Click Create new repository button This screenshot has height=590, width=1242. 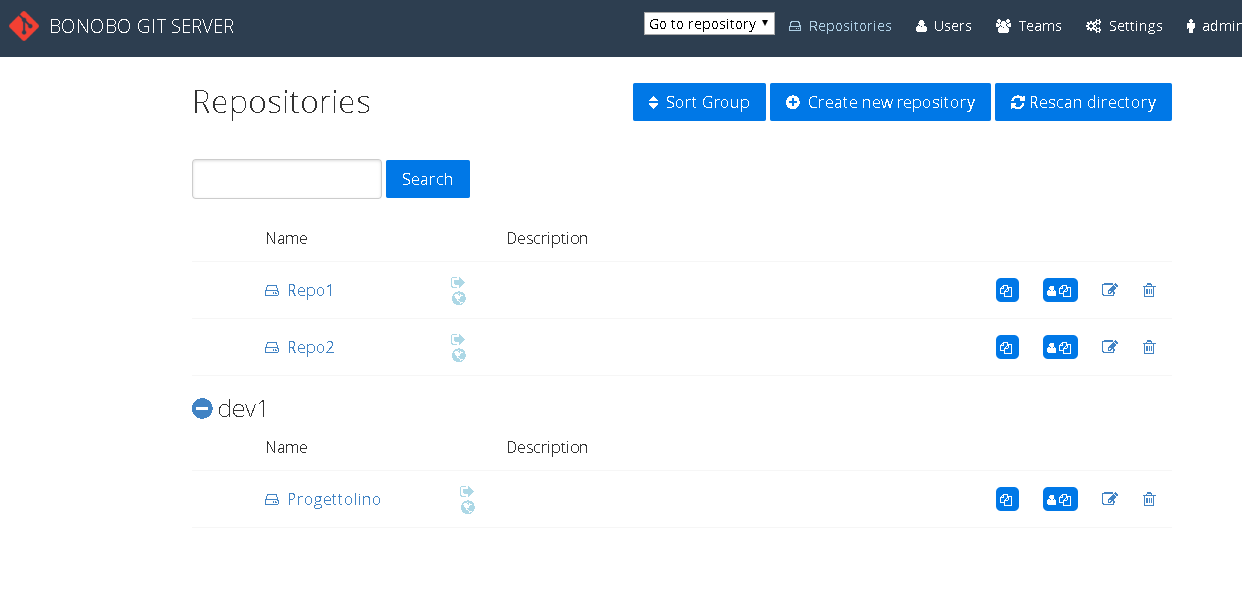click(x=880, y=102)
